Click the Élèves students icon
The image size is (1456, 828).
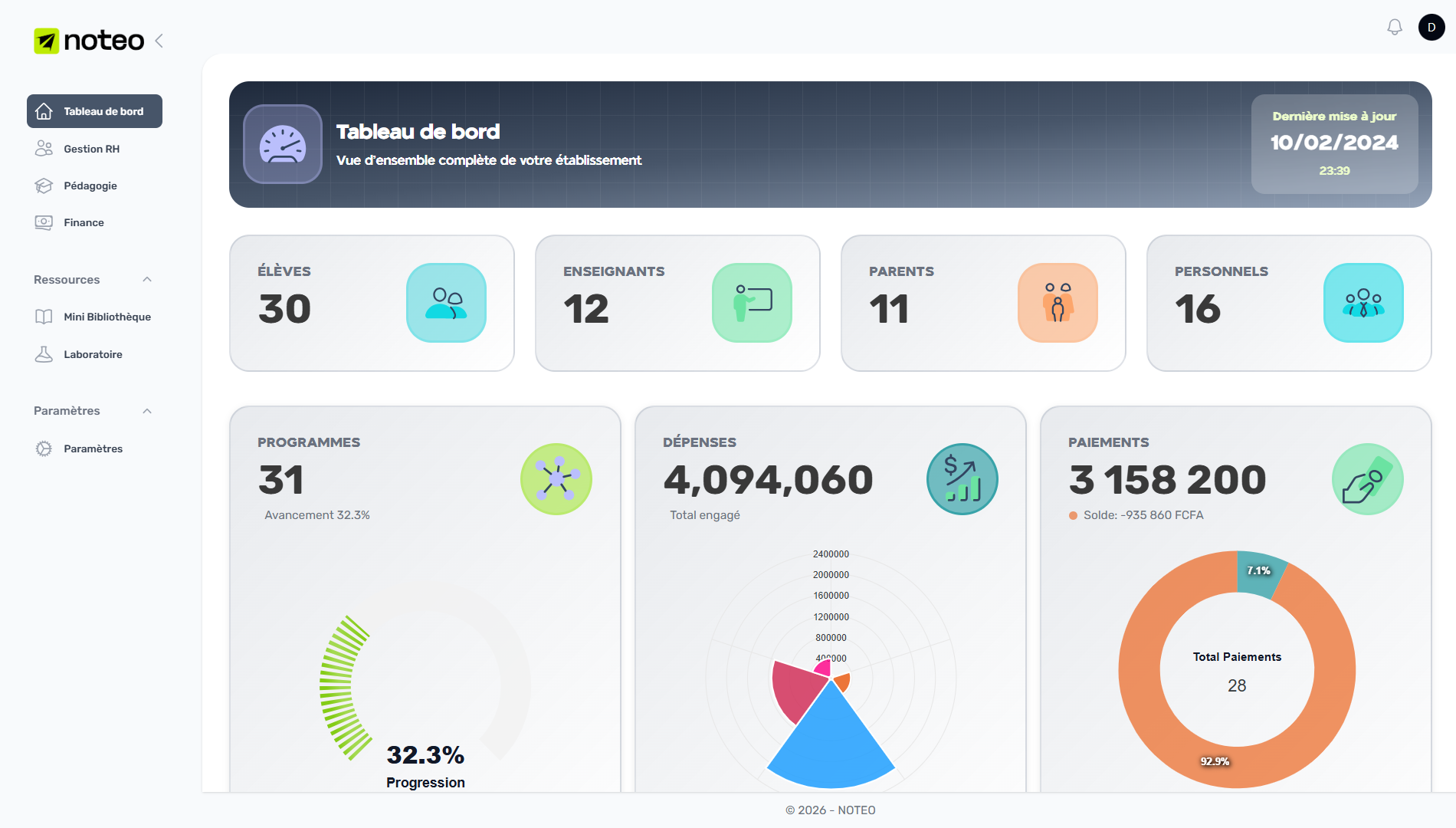446,303
